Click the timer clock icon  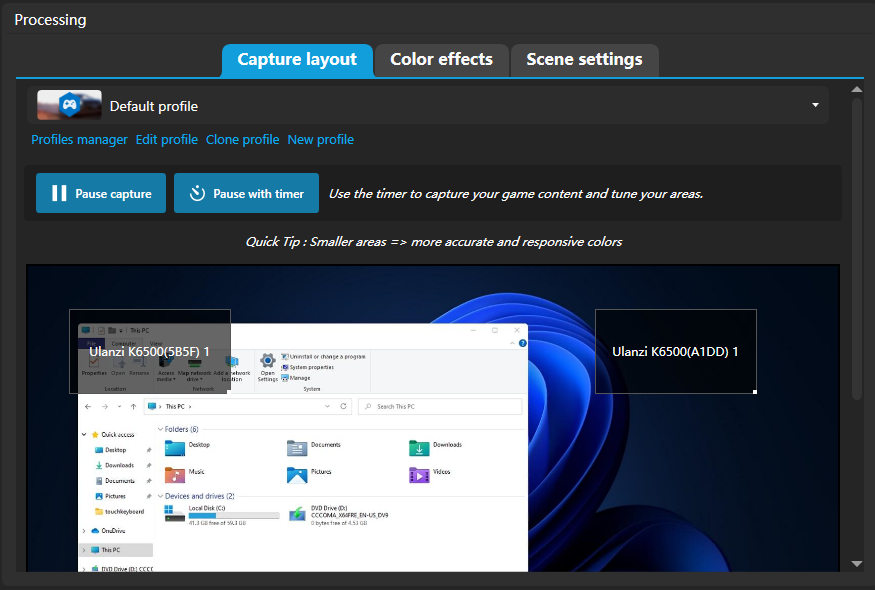(198, 193)
